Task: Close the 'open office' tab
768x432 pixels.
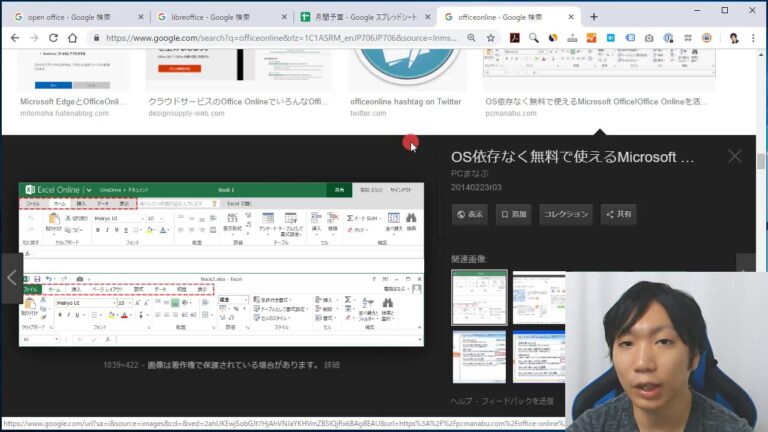Action: tap(141, 17)
